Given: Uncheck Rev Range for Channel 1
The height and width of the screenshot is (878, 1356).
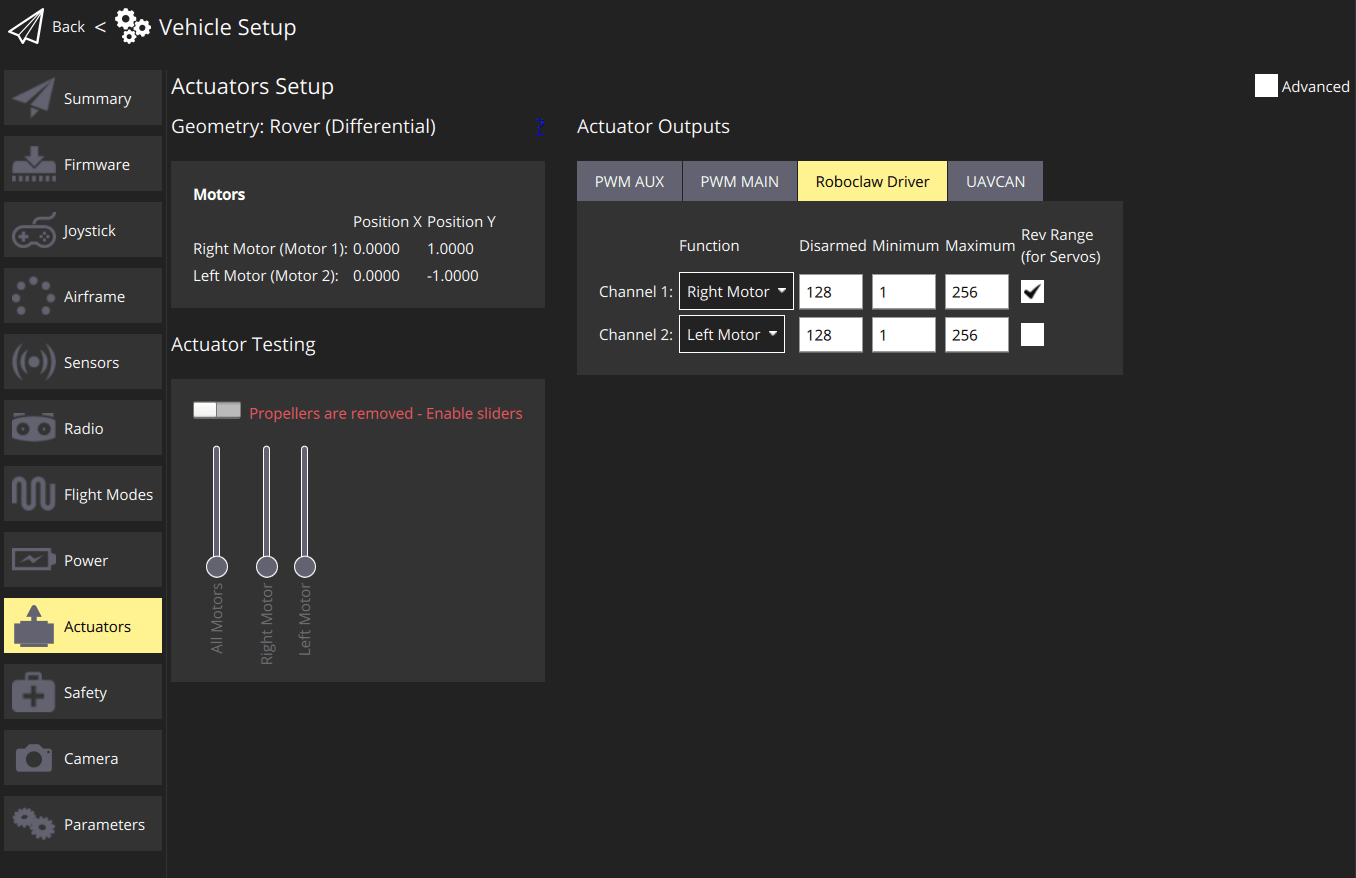Looking at the screenshot, I should coord(1032,291).
